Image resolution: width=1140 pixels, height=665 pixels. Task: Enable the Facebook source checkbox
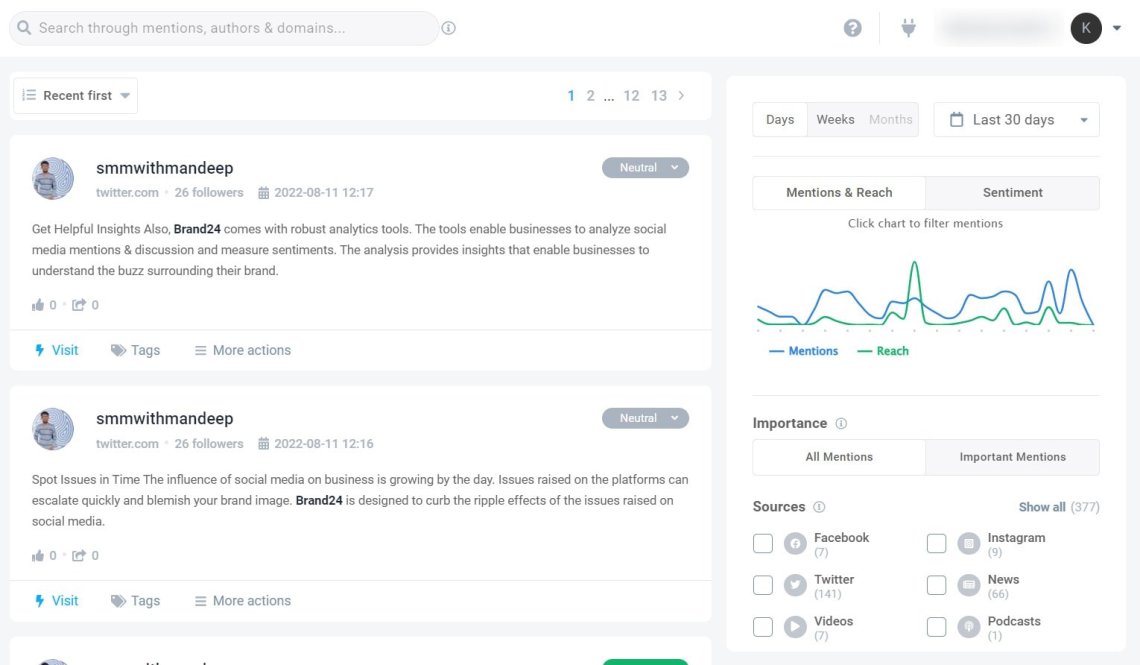click(763, 543)
